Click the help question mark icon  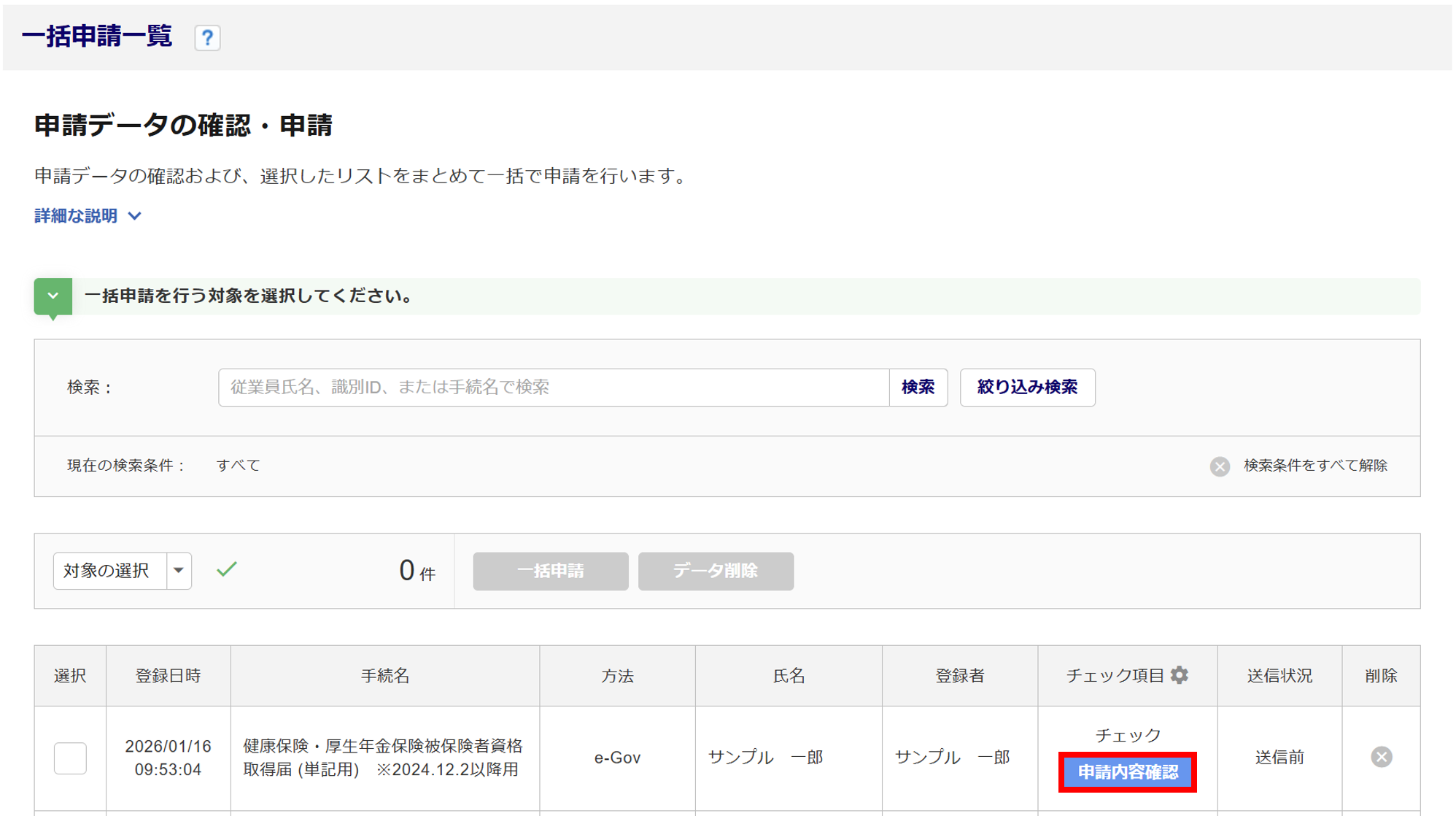207,37
